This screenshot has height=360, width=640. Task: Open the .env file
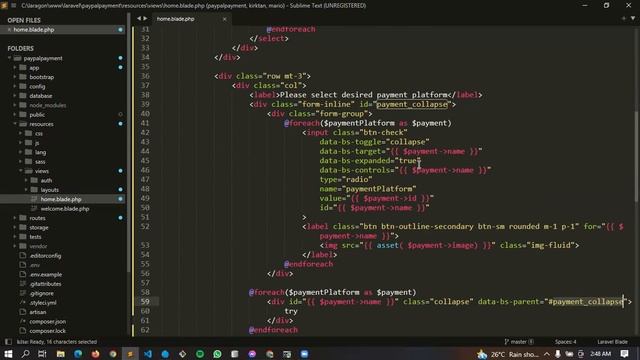coord(35,265)
